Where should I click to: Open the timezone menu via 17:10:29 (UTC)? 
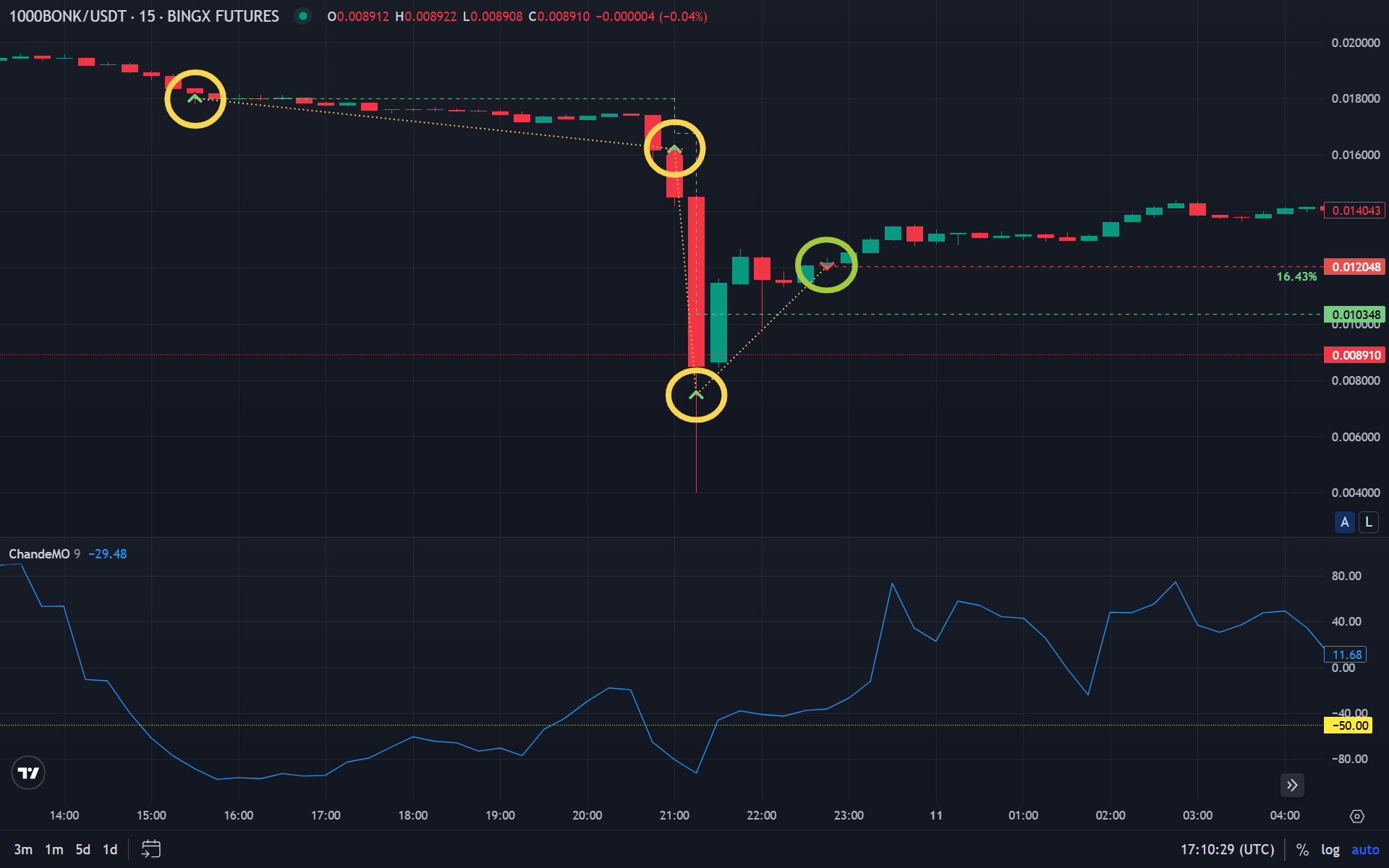tap(1230, 848)
